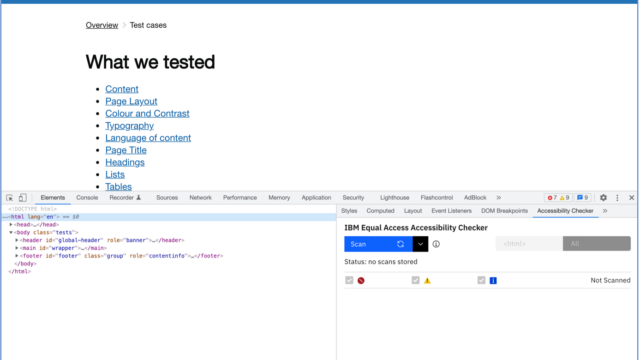The width and height of the screenshot is (640, 360).
Task: Open the Lighthouse tab
Action: 395,198
